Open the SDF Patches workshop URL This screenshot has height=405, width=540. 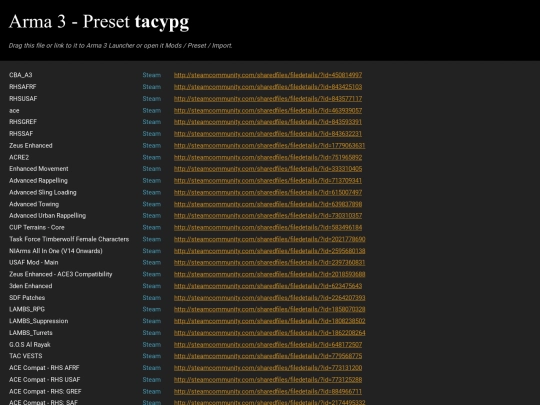click(269, 298)
